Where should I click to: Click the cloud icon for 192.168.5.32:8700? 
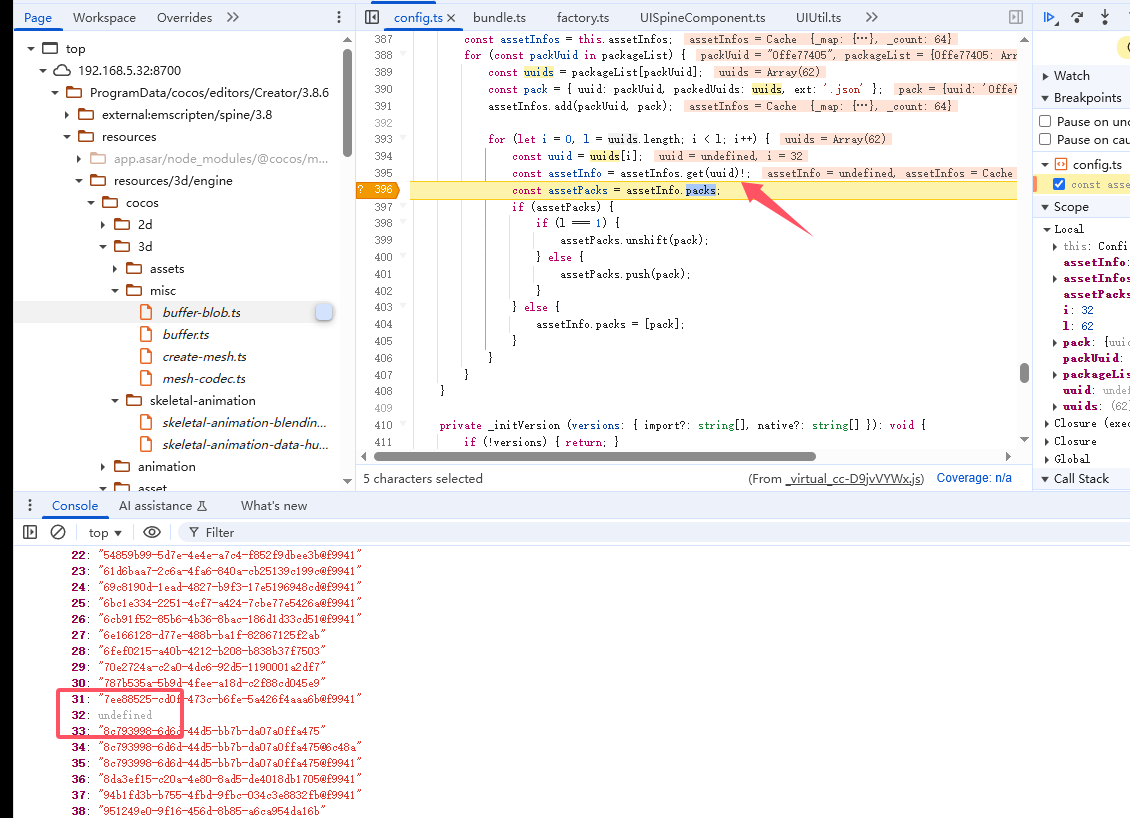click(63, 70)
